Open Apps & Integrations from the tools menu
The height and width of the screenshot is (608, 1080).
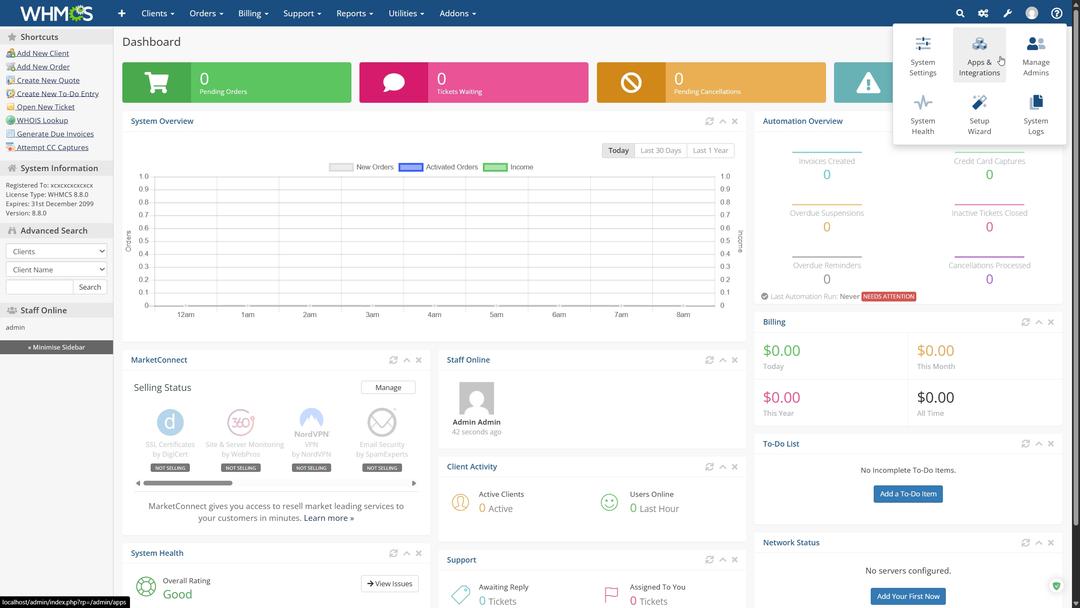(x=978, y=55)
